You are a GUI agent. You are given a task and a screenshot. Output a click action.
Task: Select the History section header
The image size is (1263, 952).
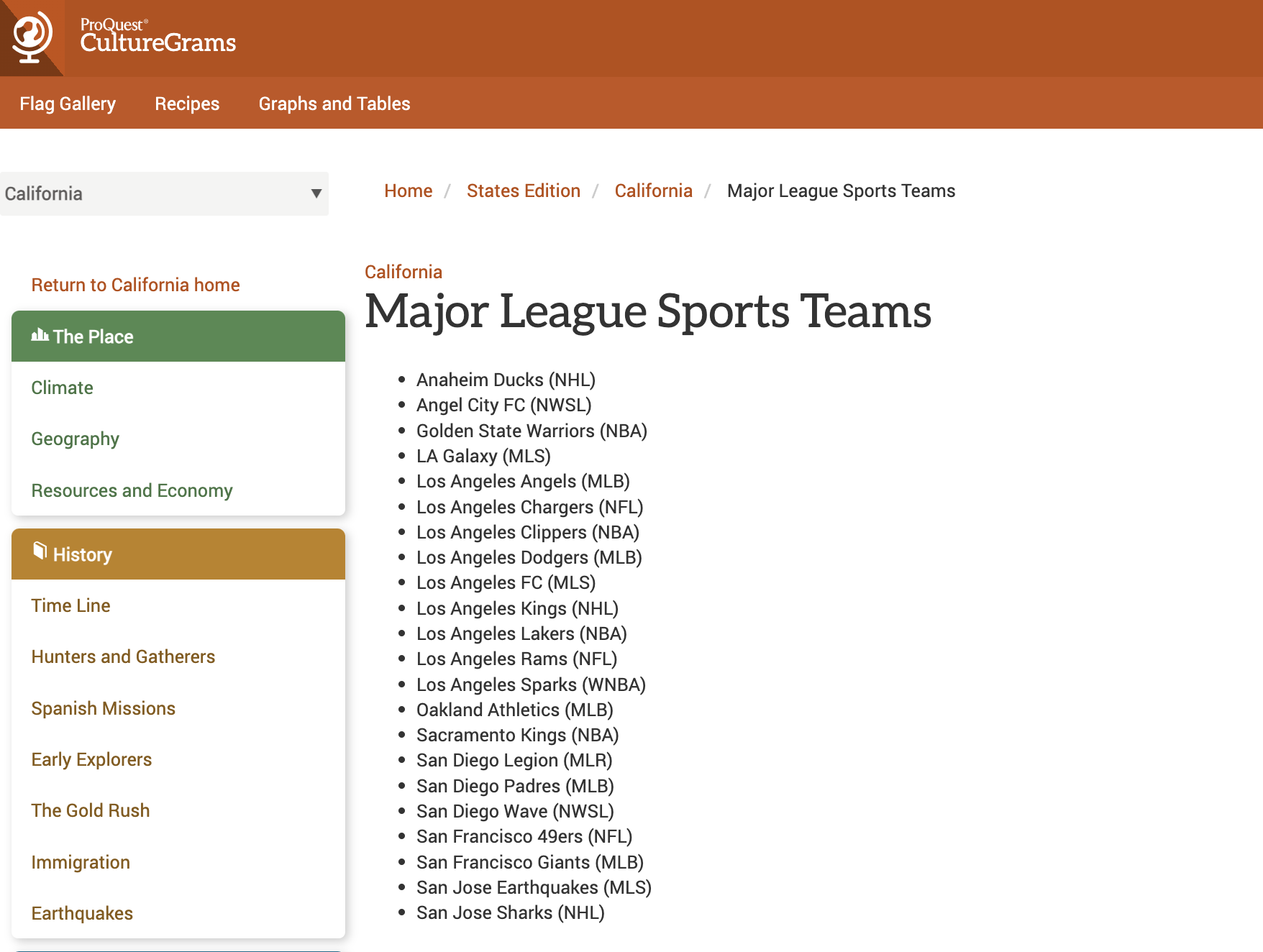point(178,554)
